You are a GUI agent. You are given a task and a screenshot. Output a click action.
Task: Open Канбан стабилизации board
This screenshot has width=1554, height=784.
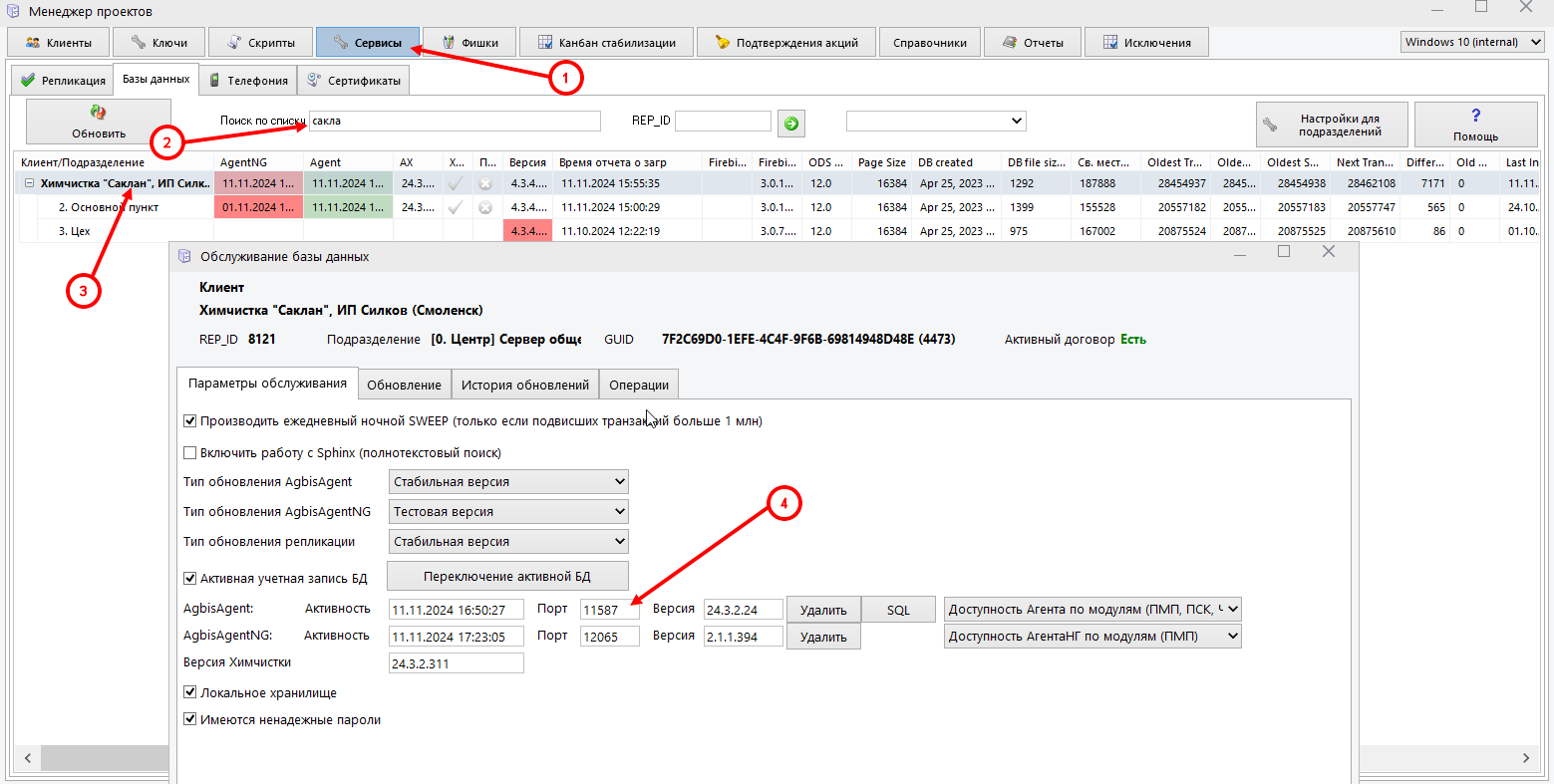pos(607,43)
